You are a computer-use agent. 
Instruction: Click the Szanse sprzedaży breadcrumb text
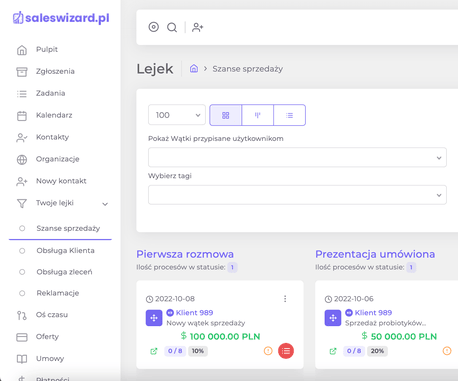tap(248, 69)
